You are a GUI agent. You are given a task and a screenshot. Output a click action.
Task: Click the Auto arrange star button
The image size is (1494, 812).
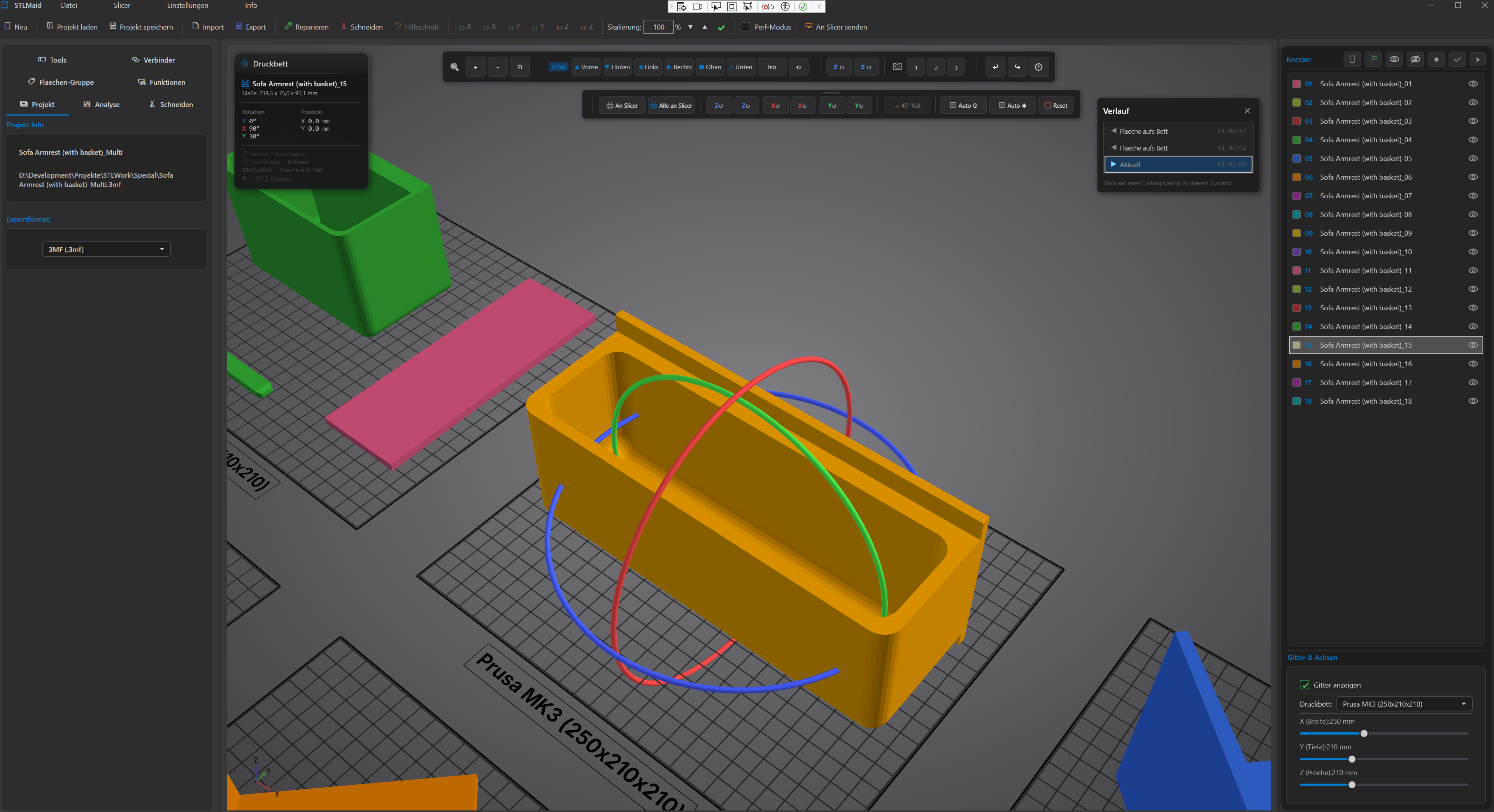pyautogui.click(x=1013, y=105)
